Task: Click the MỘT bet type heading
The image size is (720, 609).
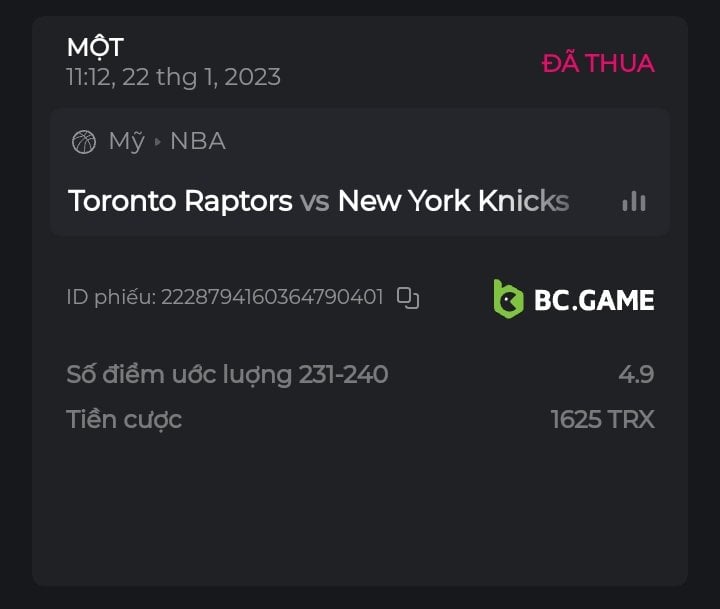Action: click(x=95, y=47)
